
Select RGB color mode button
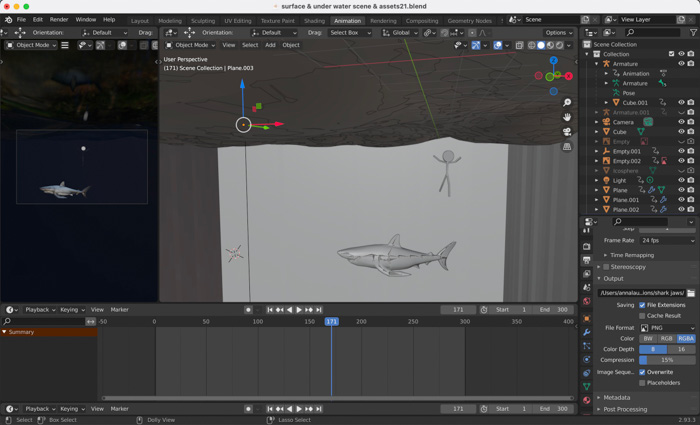(667, 339)
